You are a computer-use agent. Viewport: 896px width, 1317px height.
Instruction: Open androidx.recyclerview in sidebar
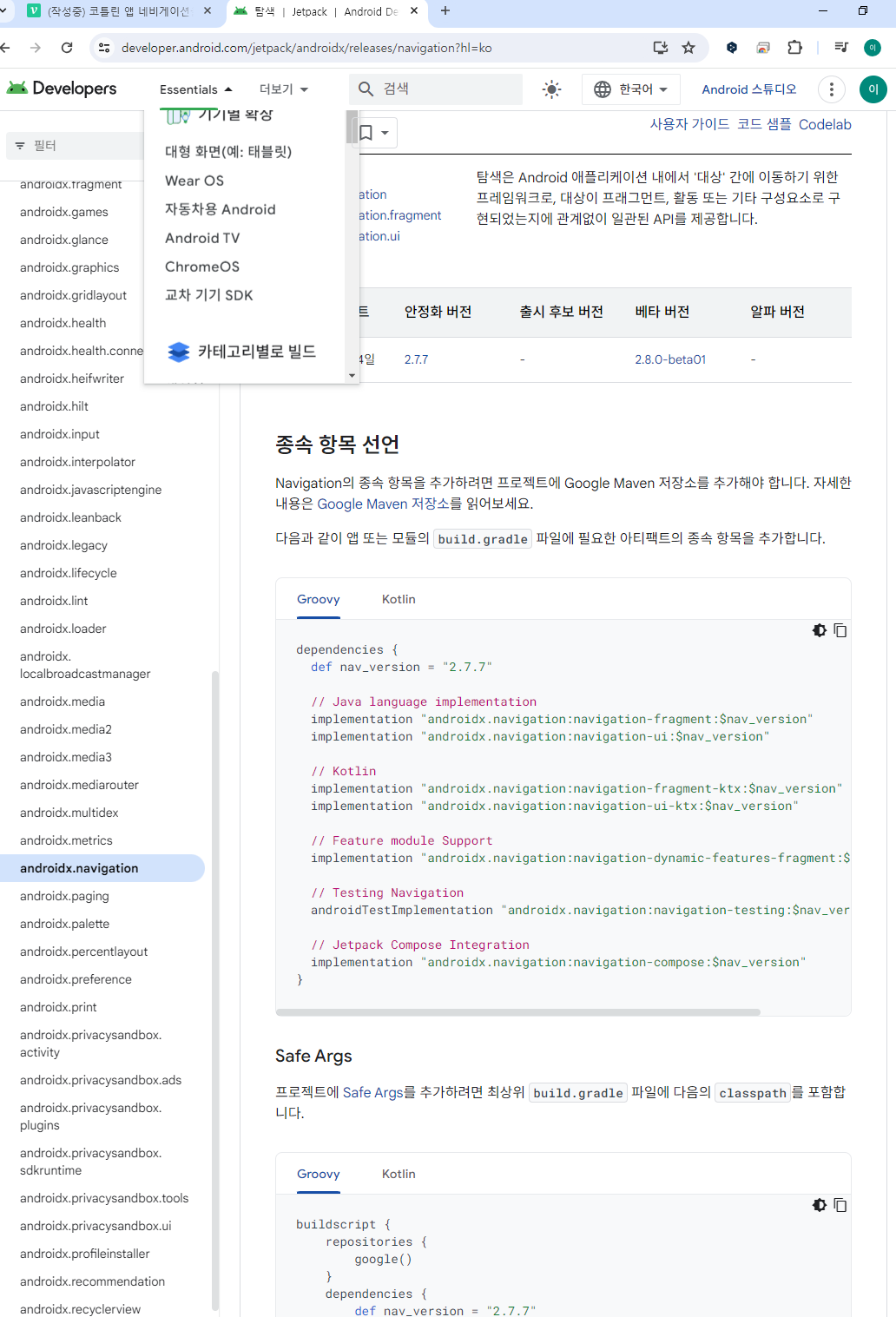[x=80, y=1309]
